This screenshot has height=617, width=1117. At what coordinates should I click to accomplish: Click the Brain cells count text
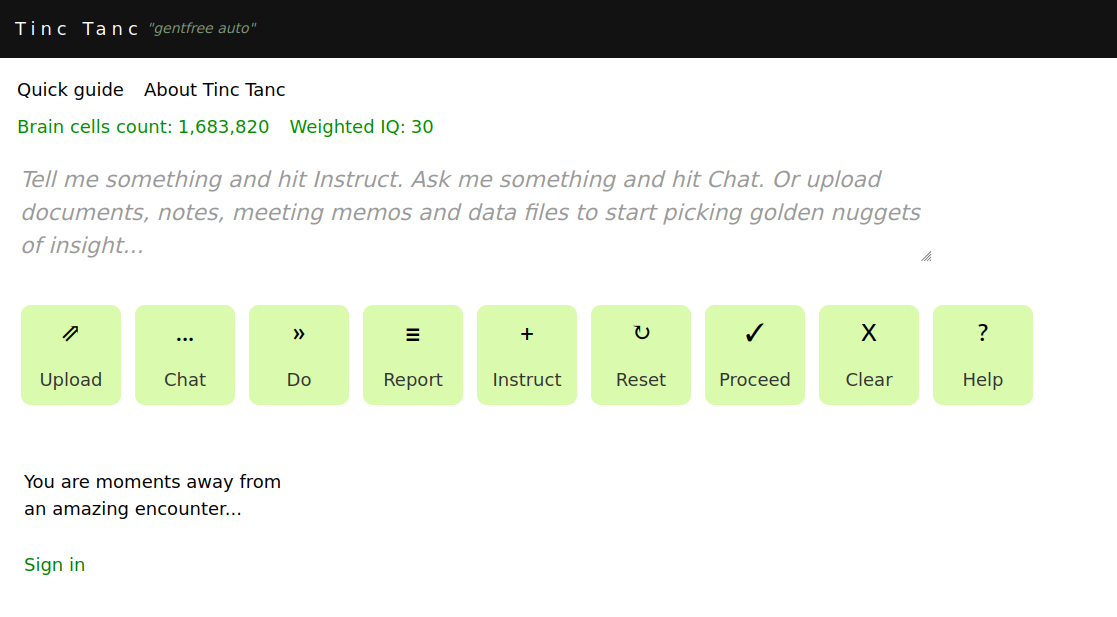(x=143, y=127)
